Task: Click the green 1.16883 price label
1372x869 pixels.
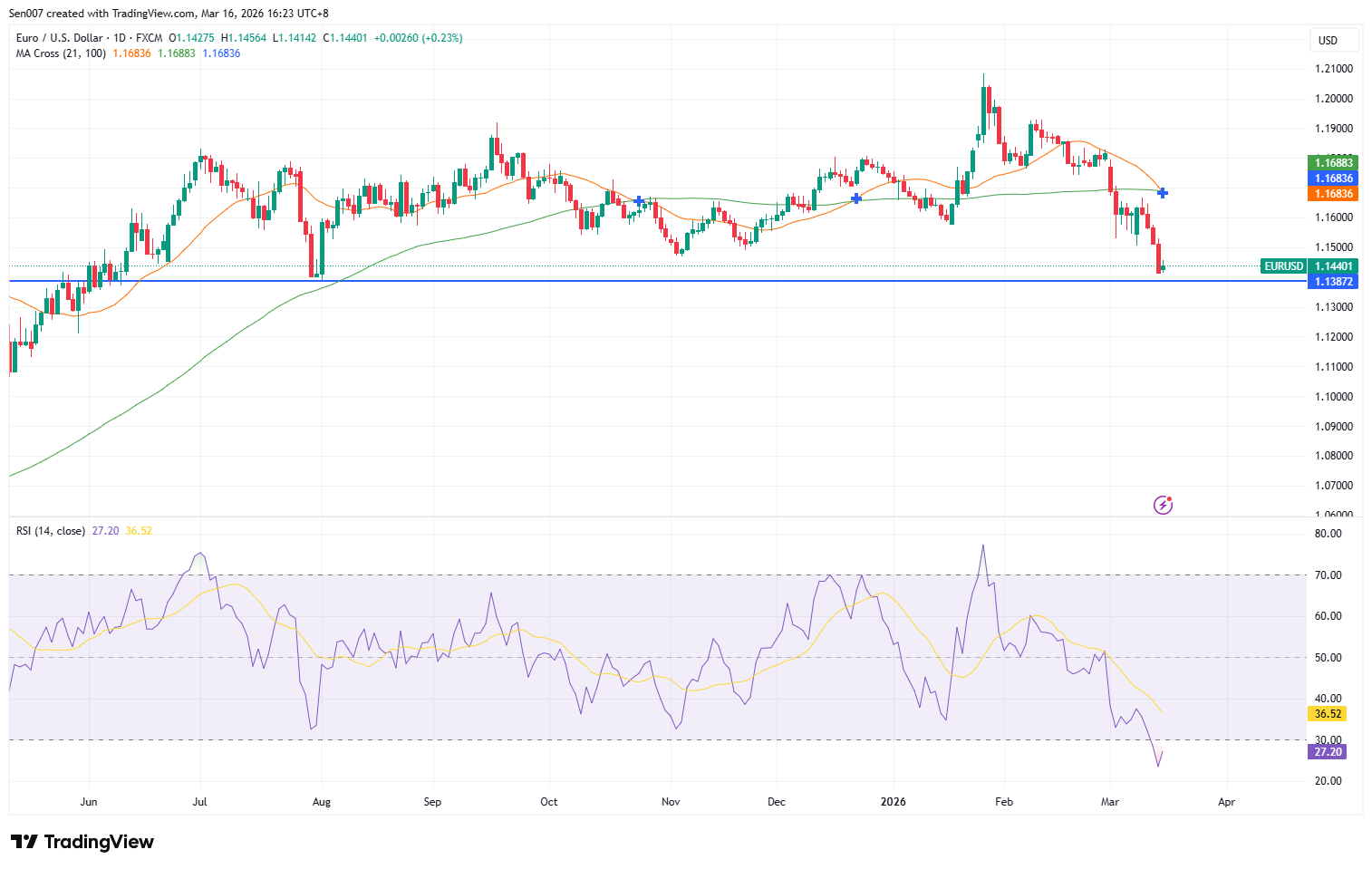Action: 1333,162
